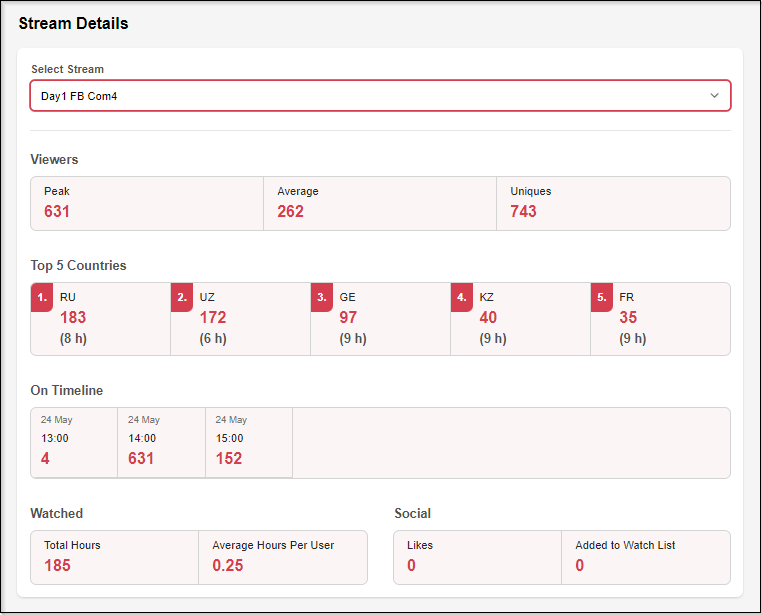
Task: Click rank 2 badge for UZ
Action: point(182,297)
